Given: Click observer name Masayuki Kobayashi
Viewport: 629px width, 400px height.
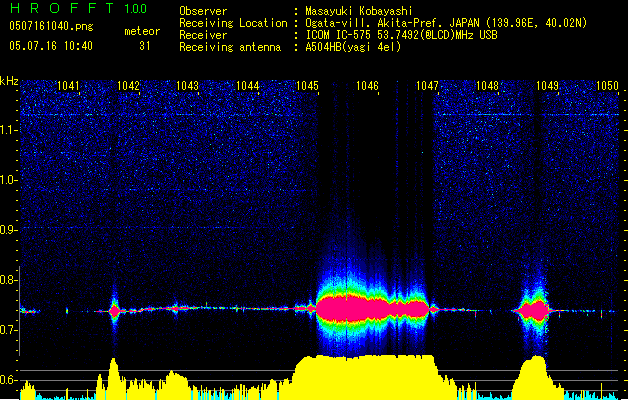Looking at the screenshot, I should [358, 11].
